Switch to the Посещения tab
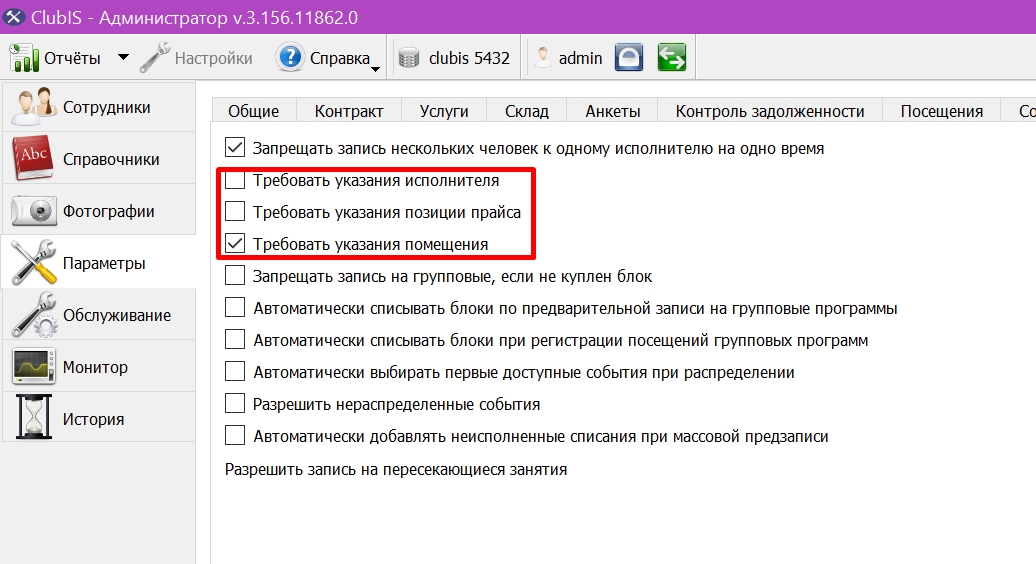The width and height of the screenshot is (1036, 564). (942, 111)
